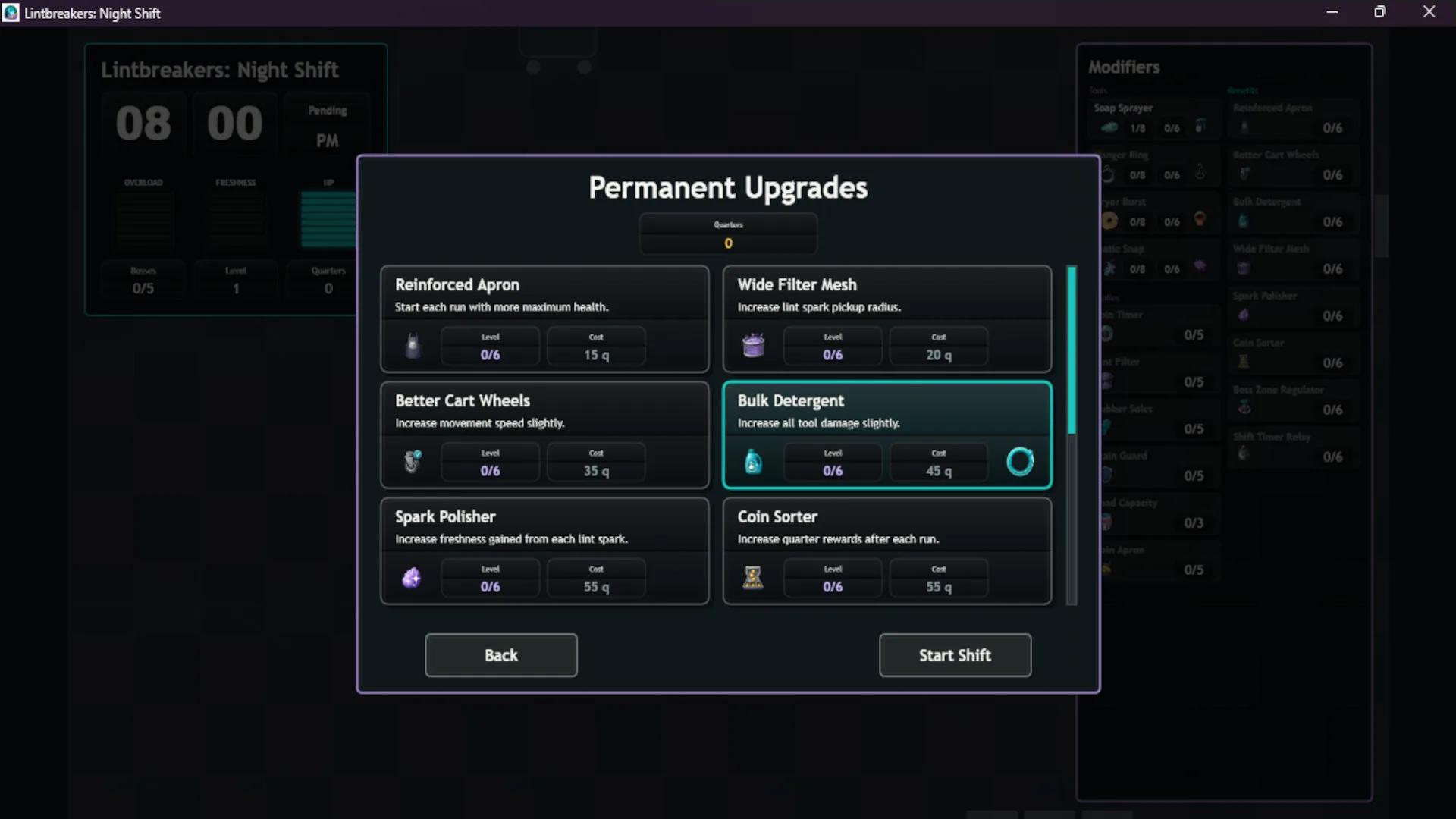The width and height of the screenshot is (1456, 819).
Task: Click the Coin Sorter icon
Action: click(x=753, y=578)
